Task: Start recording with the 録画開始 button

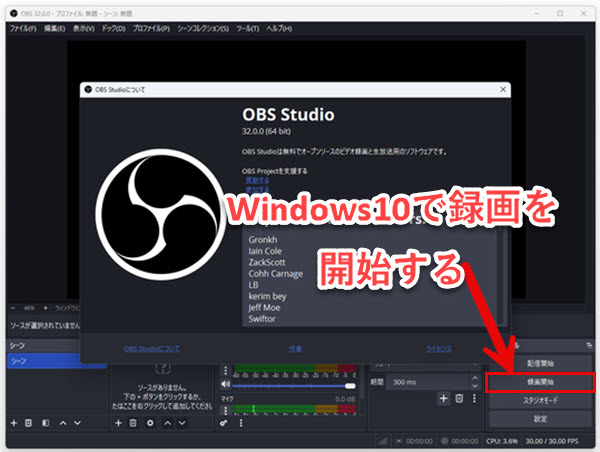Action: pos(540,382)
